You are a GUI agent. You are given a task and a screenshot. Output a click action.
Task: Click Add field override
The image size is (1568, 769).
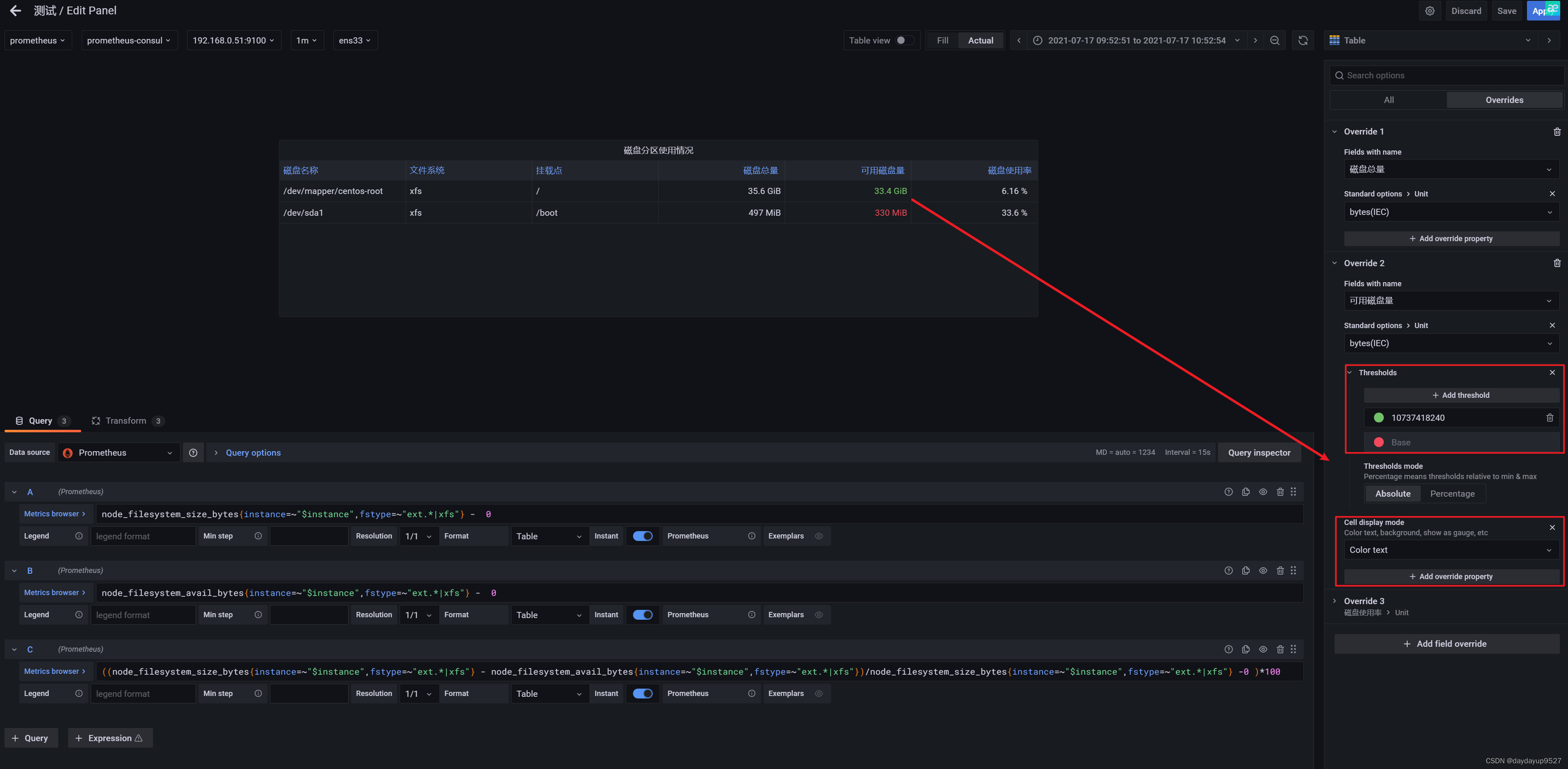[1446, 643]
